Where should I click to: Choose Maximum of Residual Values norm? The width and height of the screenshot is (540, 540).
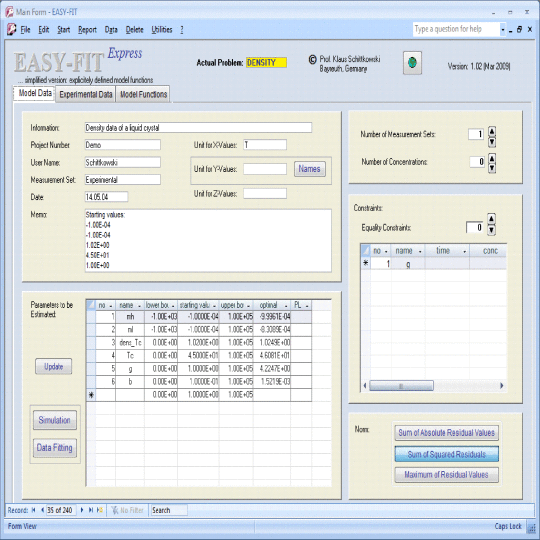[446, 475]
